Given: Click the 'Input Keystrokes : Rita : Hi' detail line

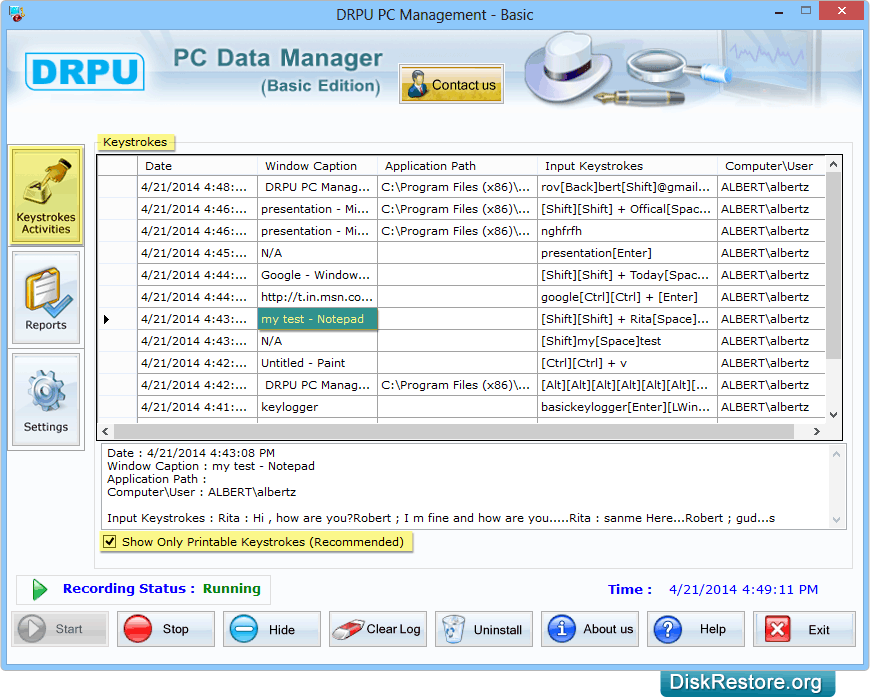Looking at the screenshot, I should [x=441, y=518].
